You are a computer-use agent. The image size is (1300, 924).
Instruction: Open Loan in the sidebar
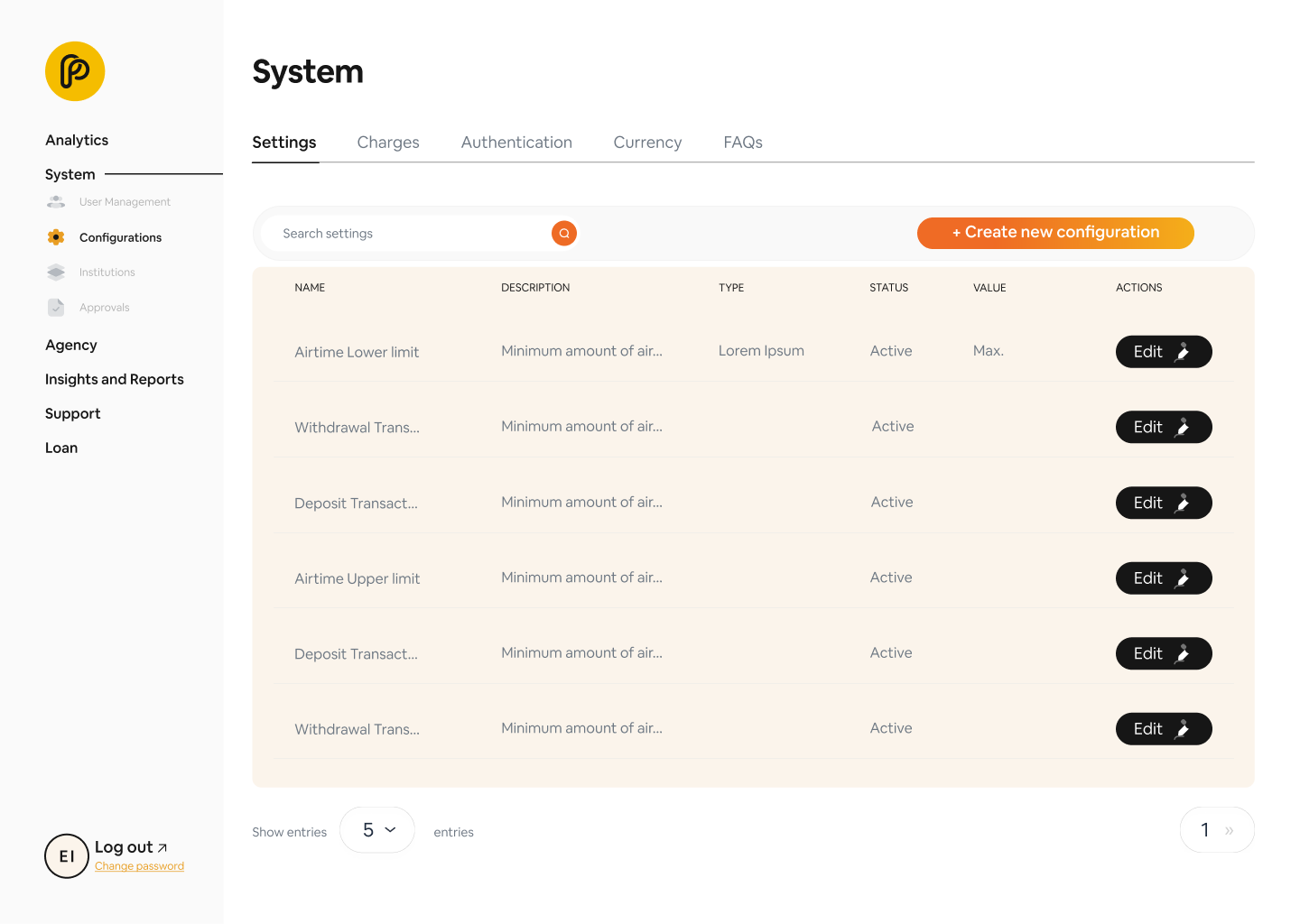point(61,448)
